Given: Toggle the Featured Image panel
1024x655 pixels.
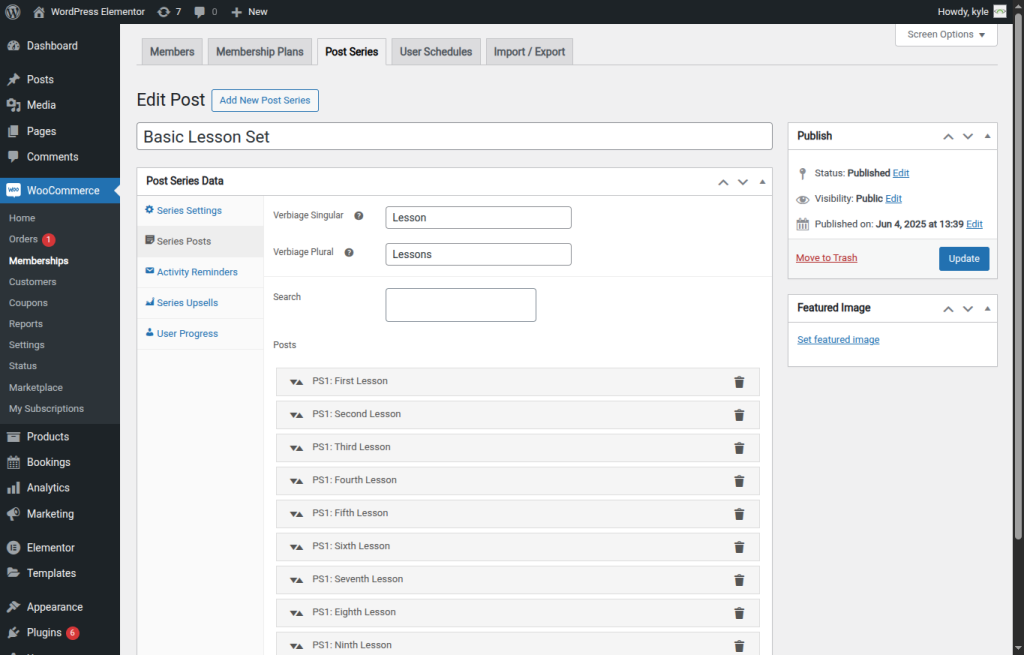Looking at the screenshot, I should coord(987,308).
